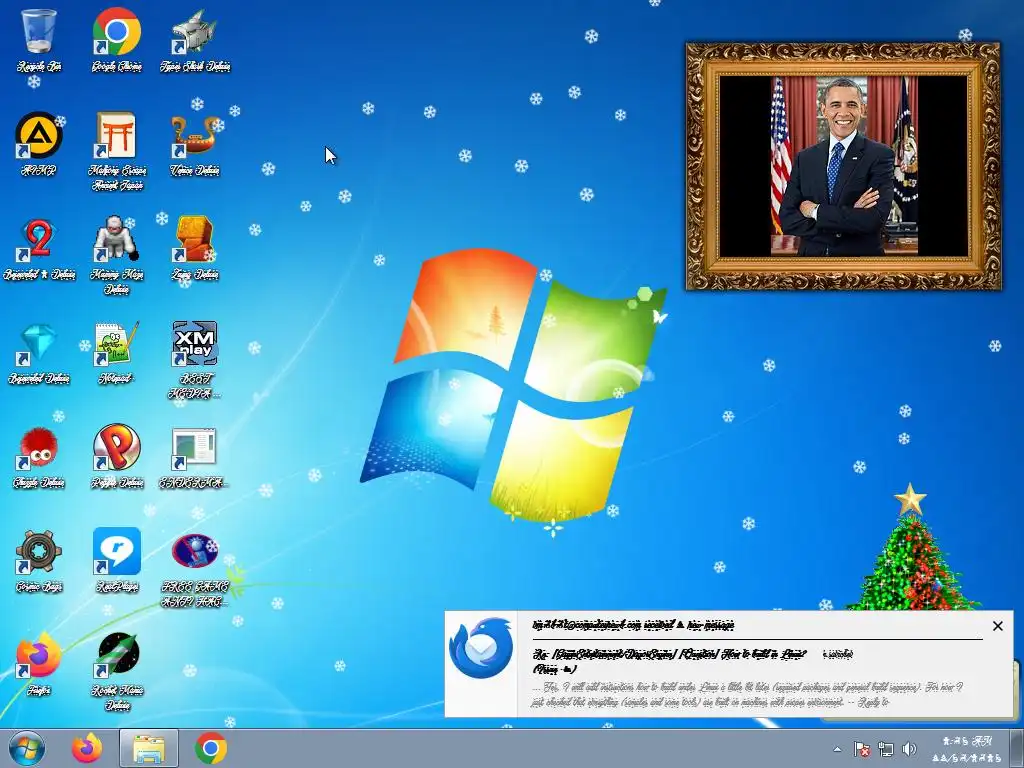The width and height of the screenshot is (1024, 768).
Task: Open the Recycle Bin desktop icon
Action: point(39,40)
